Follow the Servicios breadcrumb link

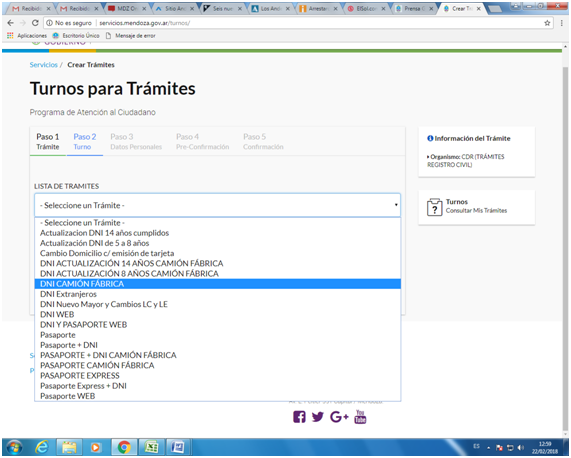(x=43, y=65)
